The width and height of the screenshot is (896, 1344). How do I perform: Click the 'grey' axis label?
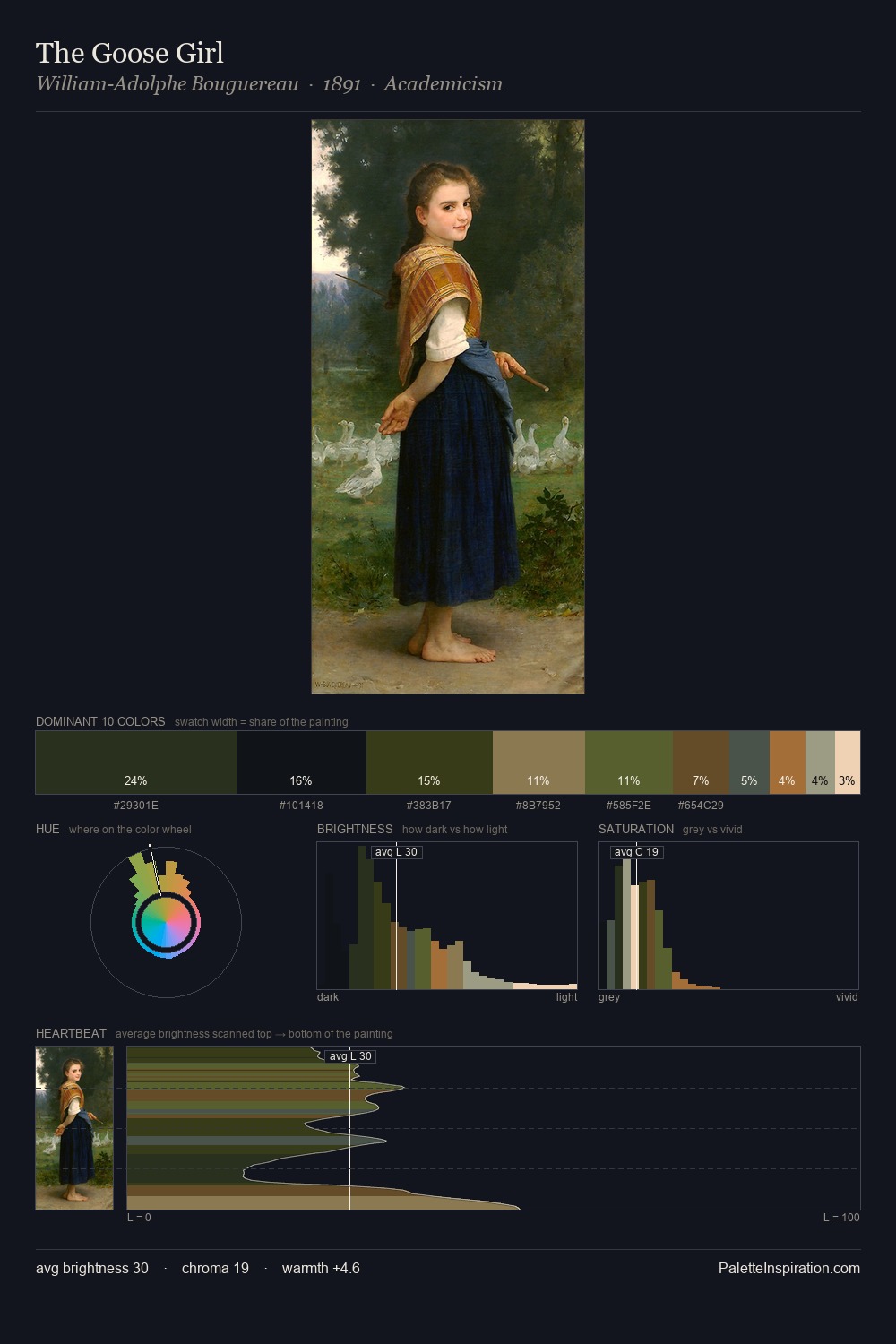(x=609, y=997)
